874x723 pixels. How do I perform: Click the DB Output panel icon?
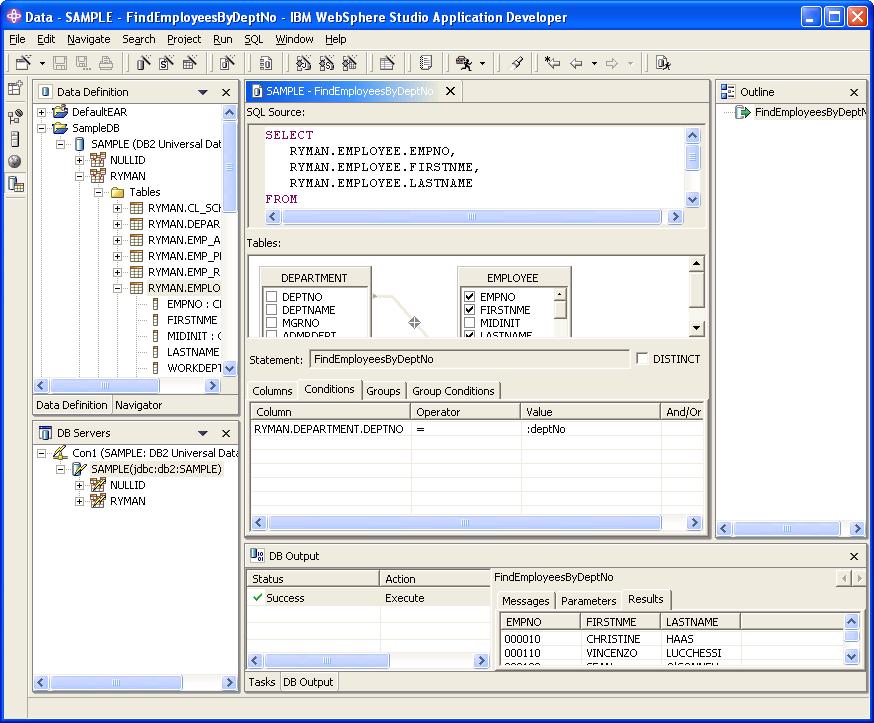pos(257,555)
